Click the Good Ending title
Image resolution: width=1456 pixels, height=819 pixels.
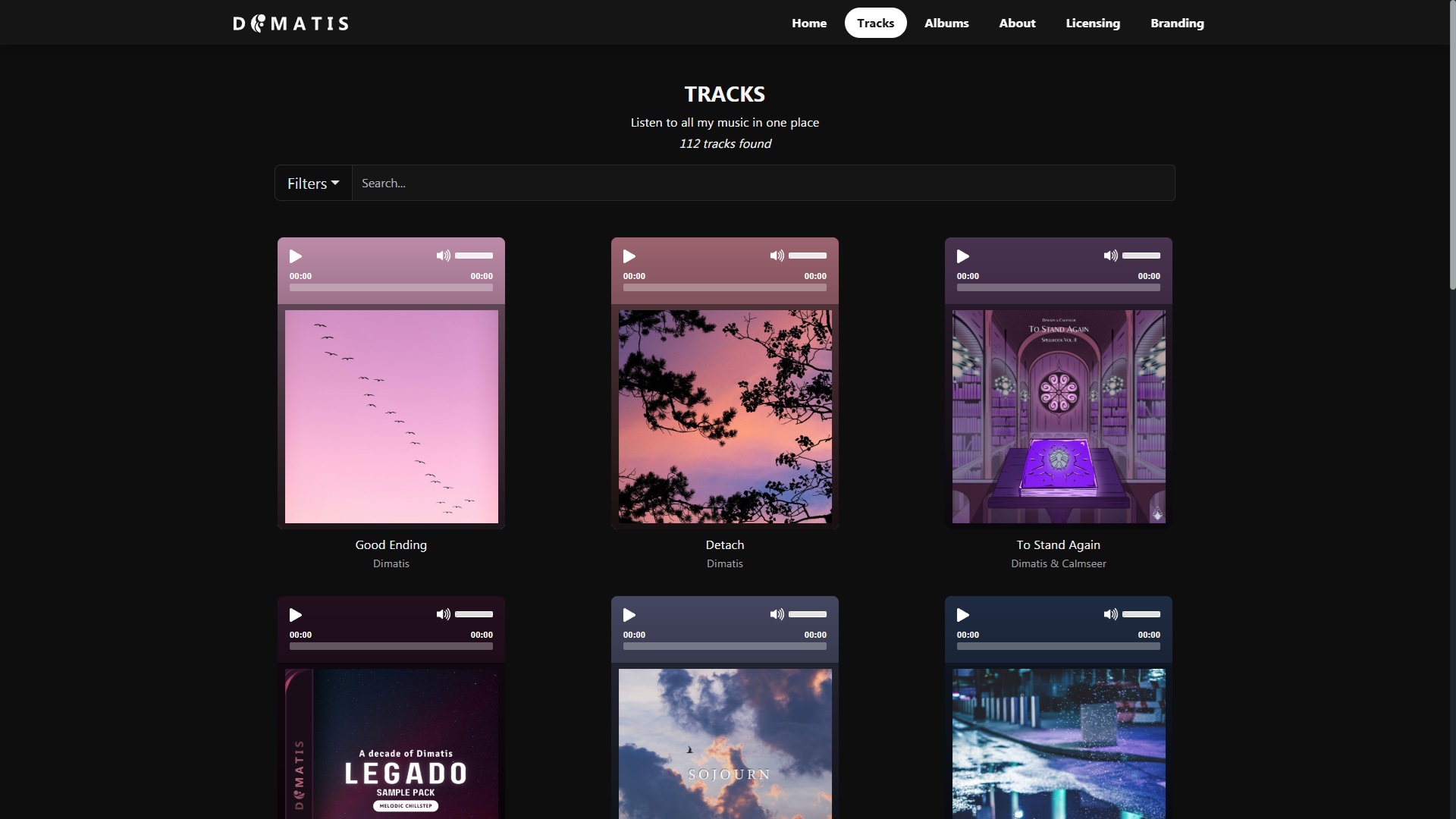click(x=391, y=544)
